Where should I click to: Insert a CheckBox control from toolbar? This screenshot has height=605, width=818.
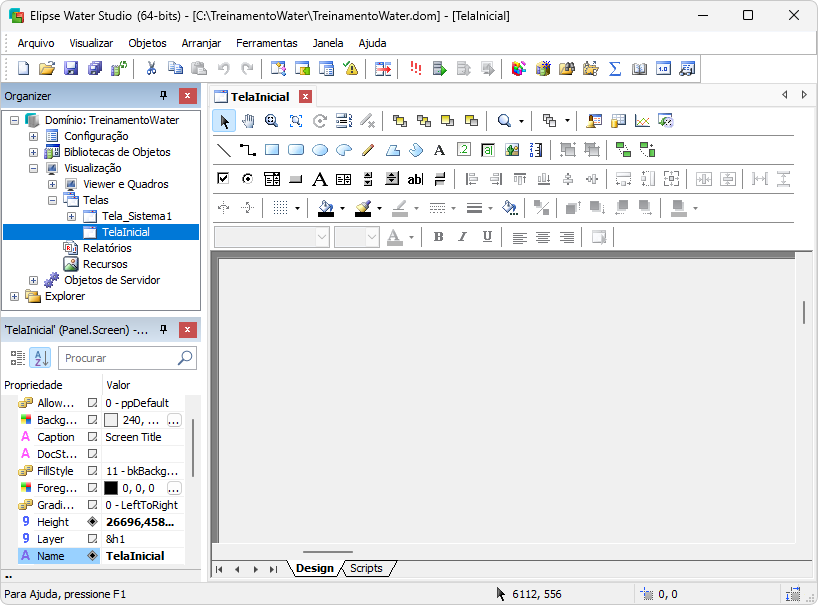click(223, 179)
